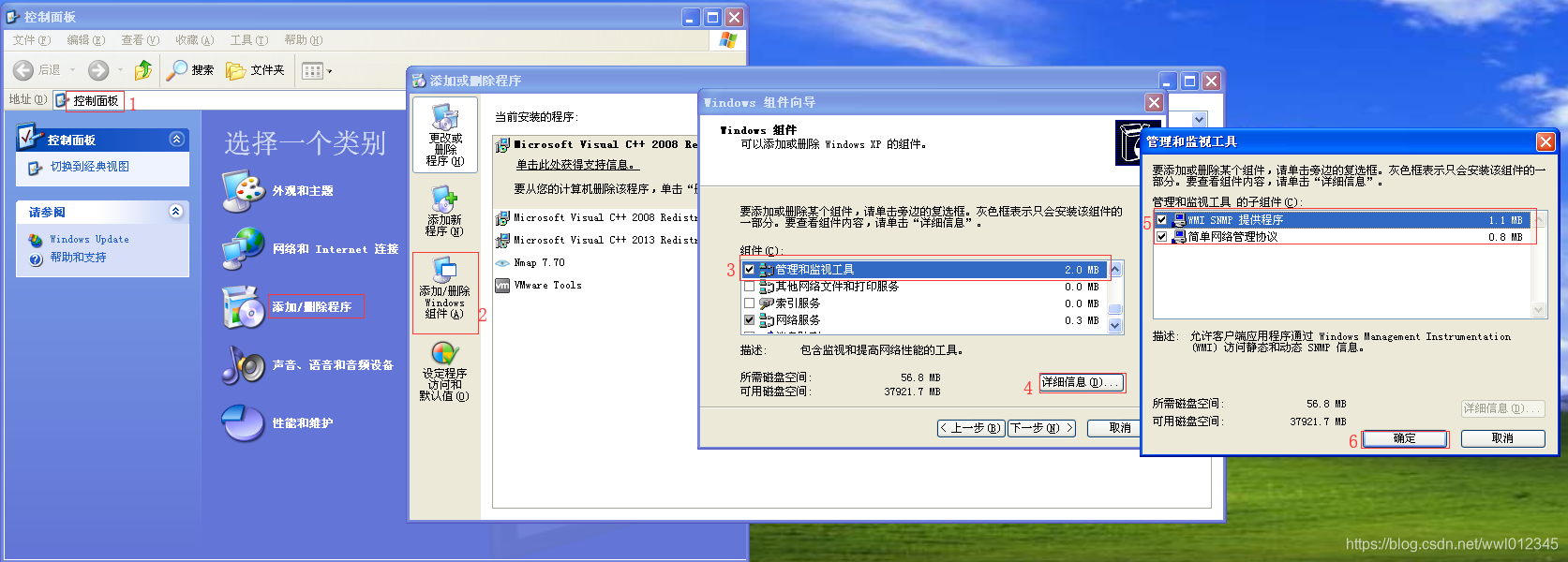Select Change or Remove Programs (更改或删除程序) icon
1568x562 pixels.
pyautogui.click(x=445, y=117)
